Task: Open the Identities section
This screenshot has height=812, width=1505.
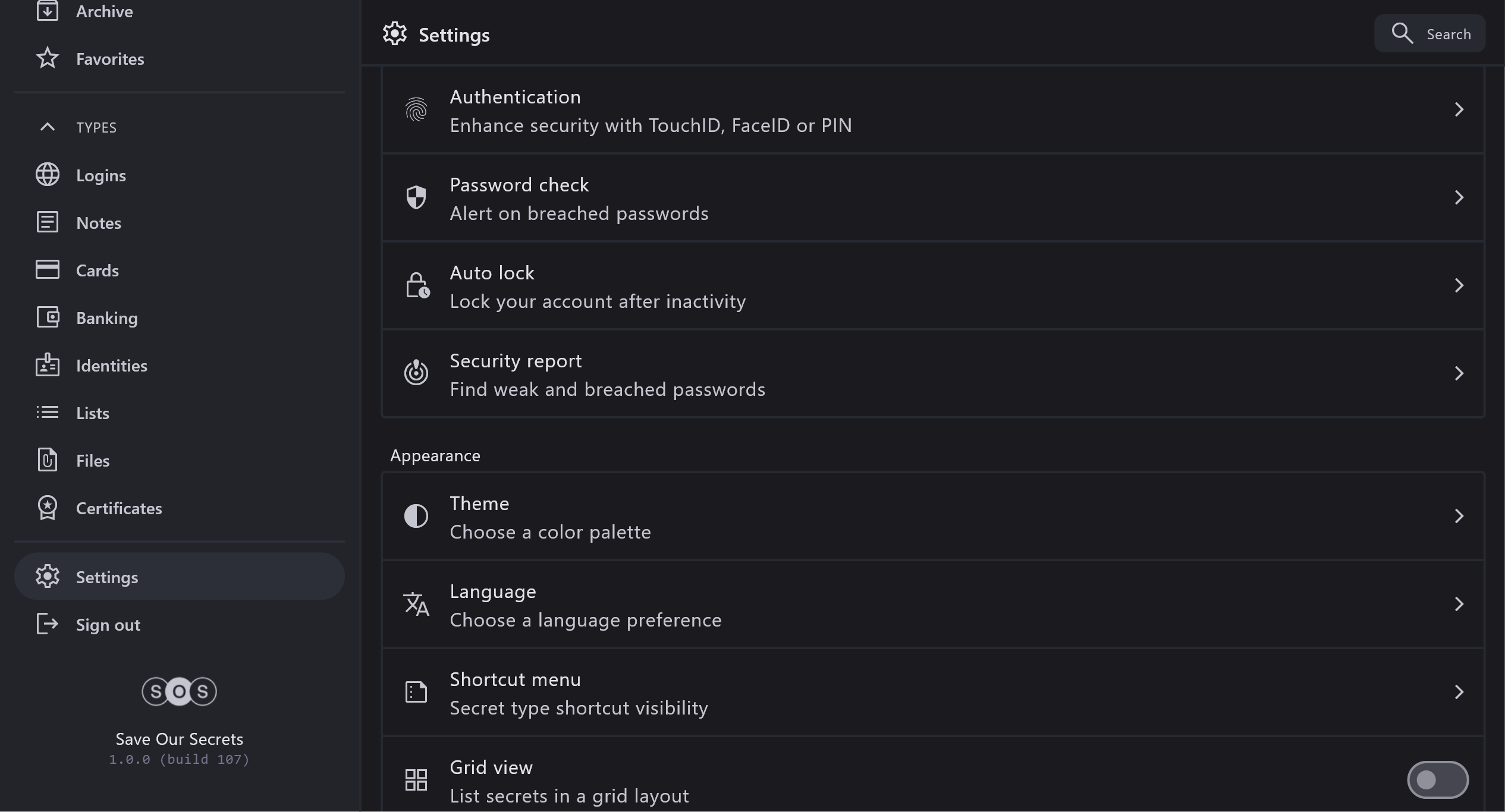Action: 112,366
